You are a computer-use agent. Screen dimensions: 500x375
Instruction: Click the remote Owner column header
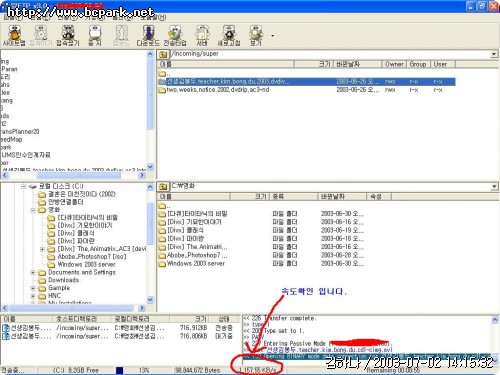[394, 64]
